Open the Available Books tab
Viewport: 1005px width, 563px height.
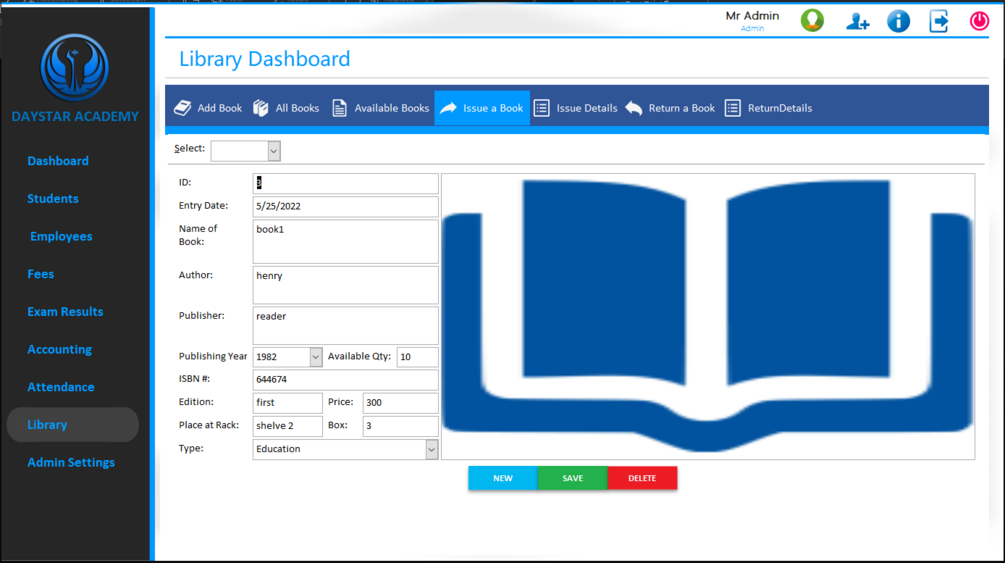pyautogui.click(x=380, y=108)
